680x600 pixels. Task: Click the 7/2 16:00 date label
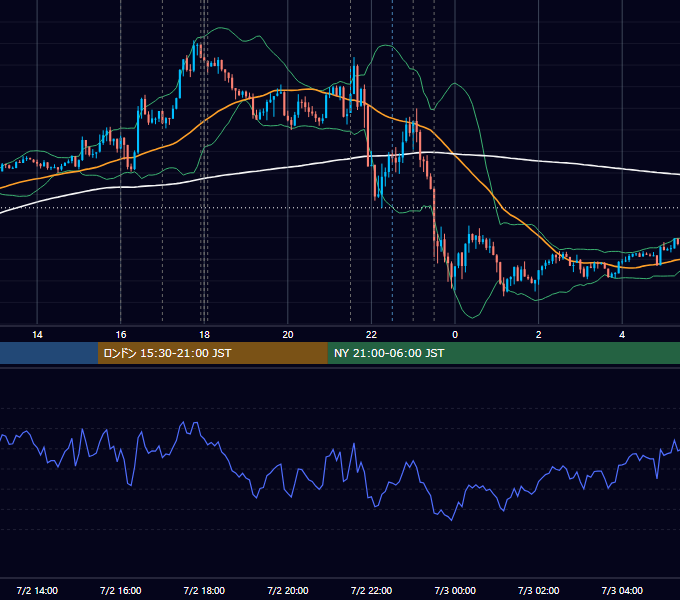click(121, 590)
